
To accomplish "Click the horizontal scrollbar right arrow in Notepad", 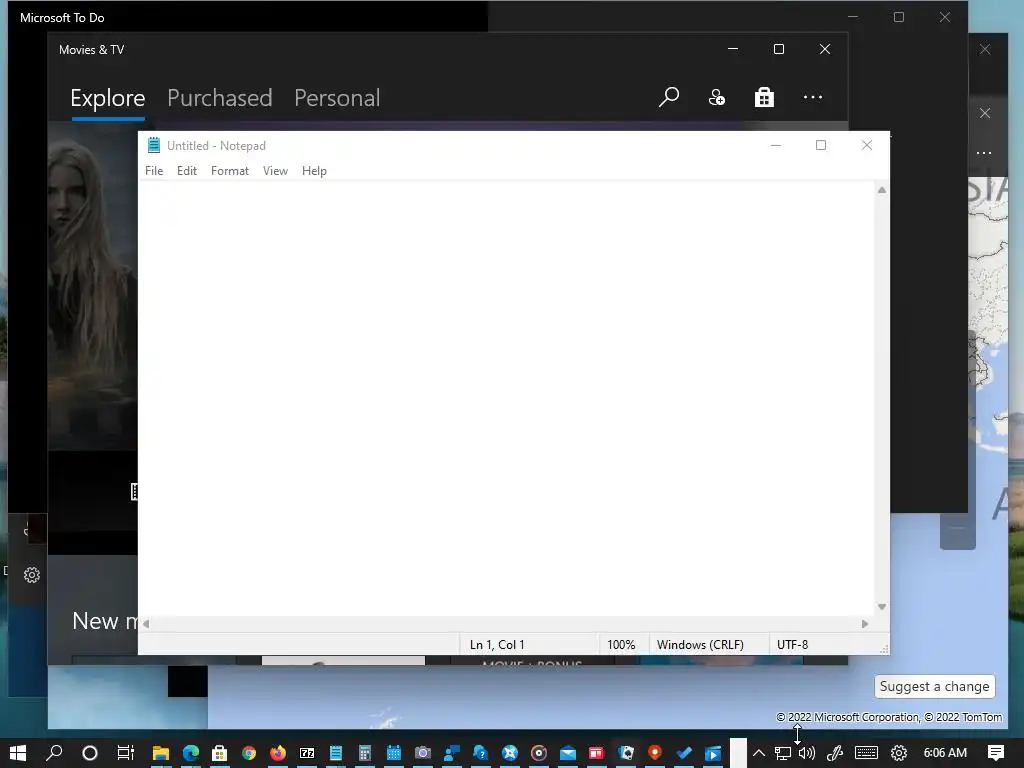I will (x=865, y=624).
